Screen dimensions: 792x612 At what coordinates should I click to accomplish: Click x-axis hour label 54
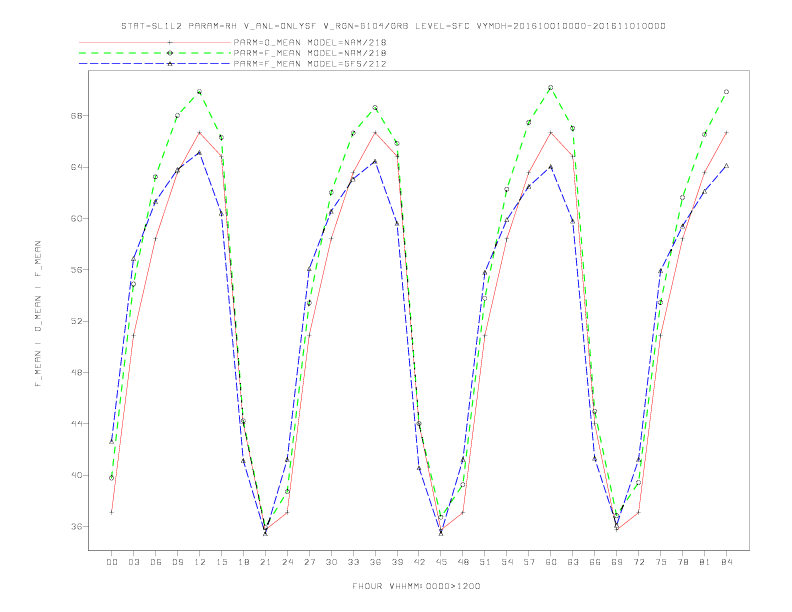pyautogui.click(x=507, y=562)
